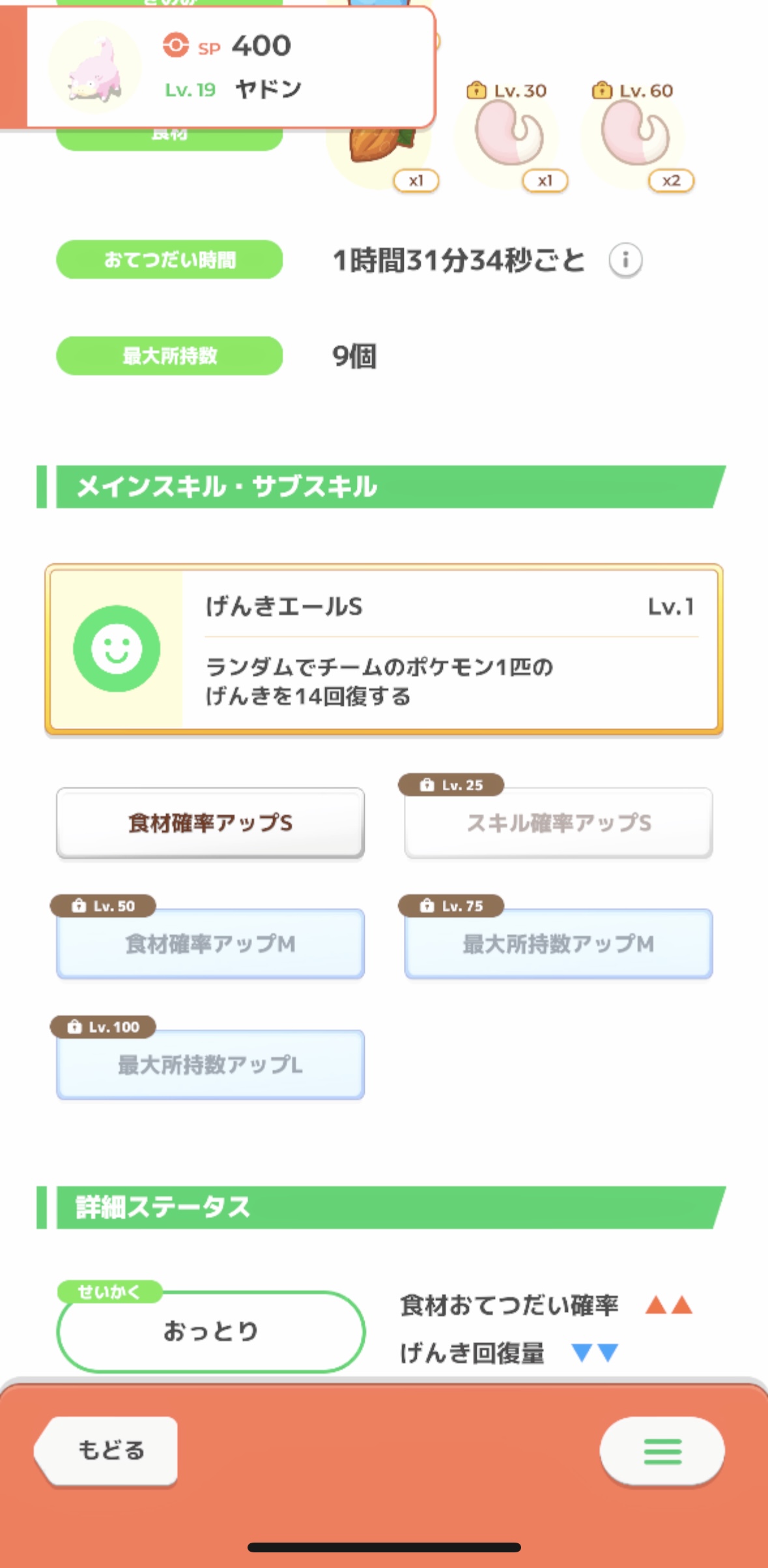This screenshot has width=768, height=1568.
Task: Tap the locked 食材確率アップM sub skill
Action: 210,944
